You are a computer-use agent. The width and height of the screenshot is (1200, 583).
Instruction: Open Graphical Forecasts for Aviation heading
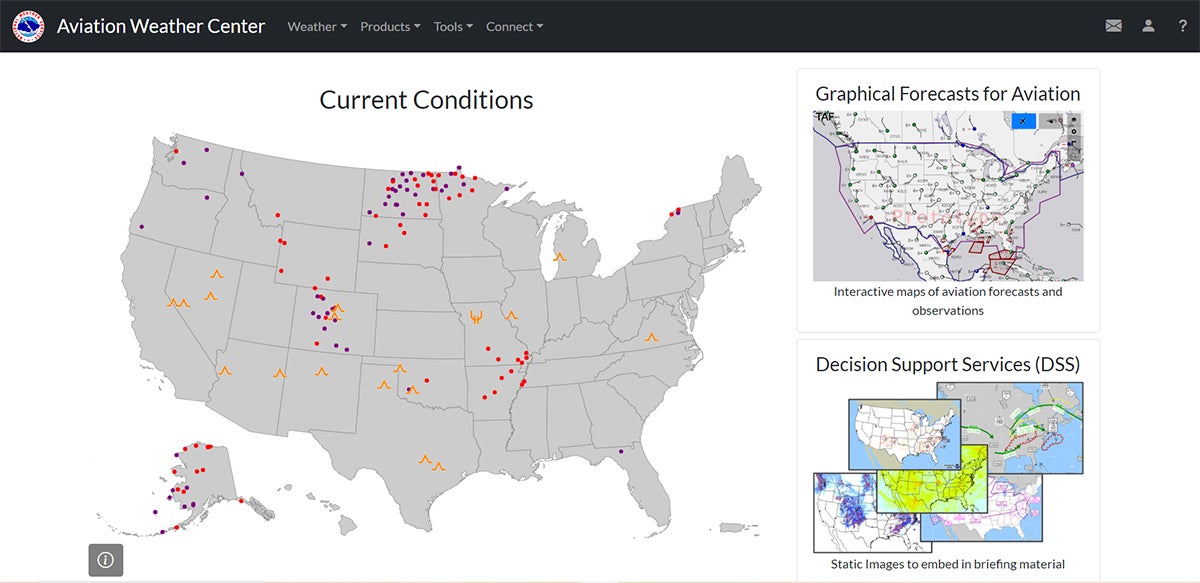point(948,94)
